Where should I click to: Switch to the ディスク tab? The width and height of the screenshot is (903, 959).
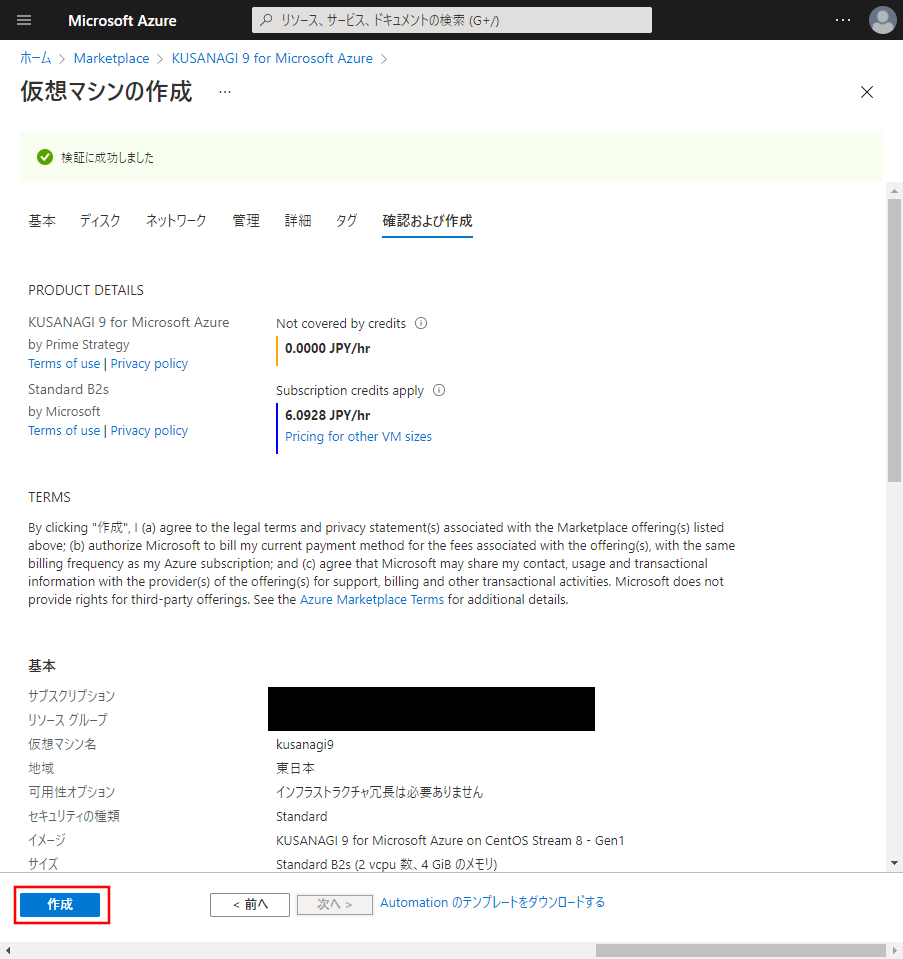tap(100, 221)
